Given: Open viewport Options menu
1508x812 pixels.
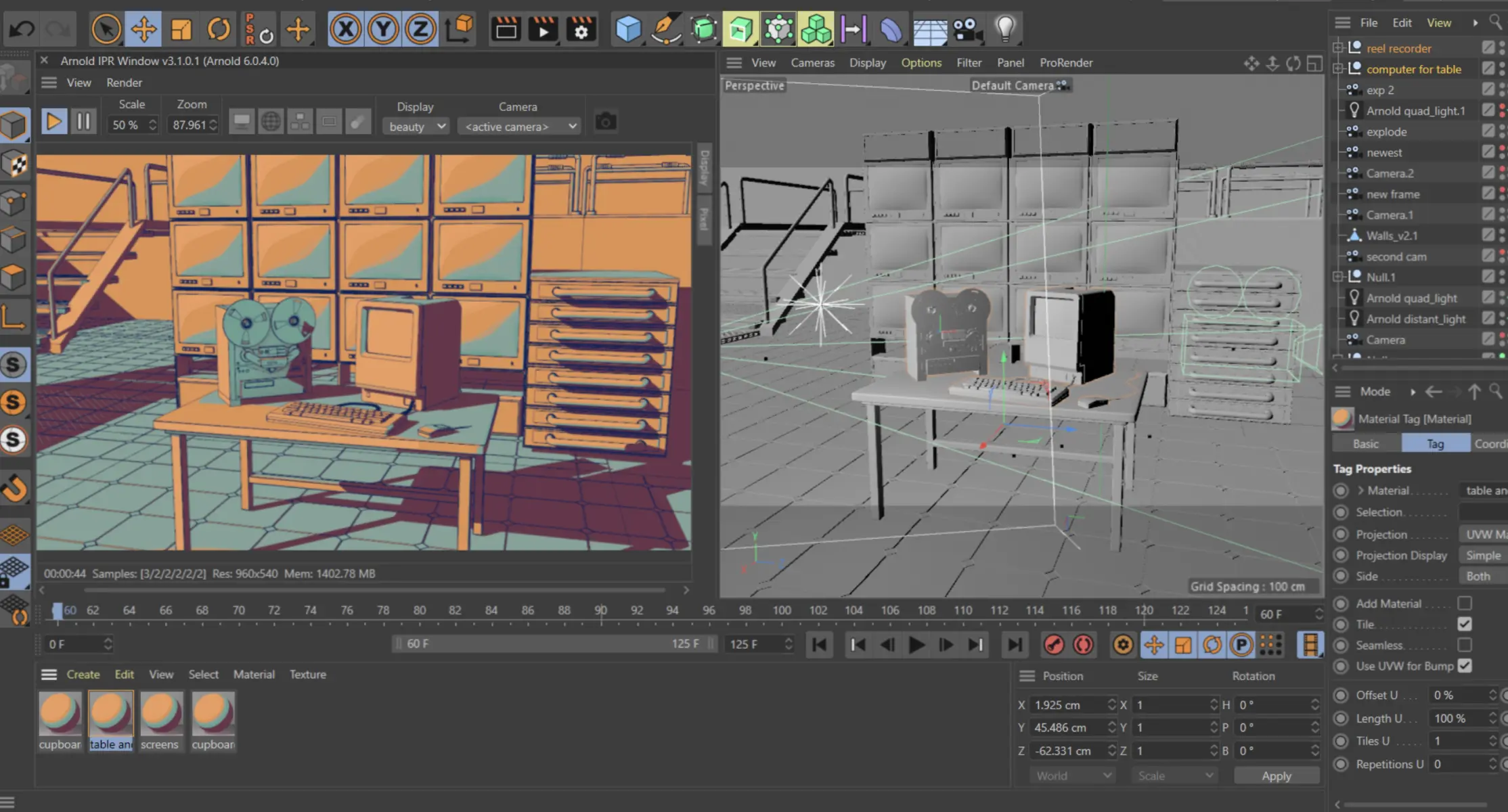Looking at the screenshot, I should pyautogui.click(x=921, y=63).
